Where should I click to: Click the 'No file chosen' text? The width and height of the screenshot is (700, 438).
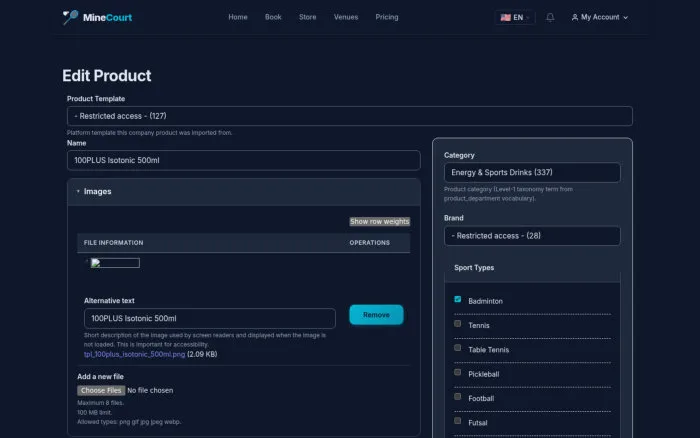pos(150,390)
